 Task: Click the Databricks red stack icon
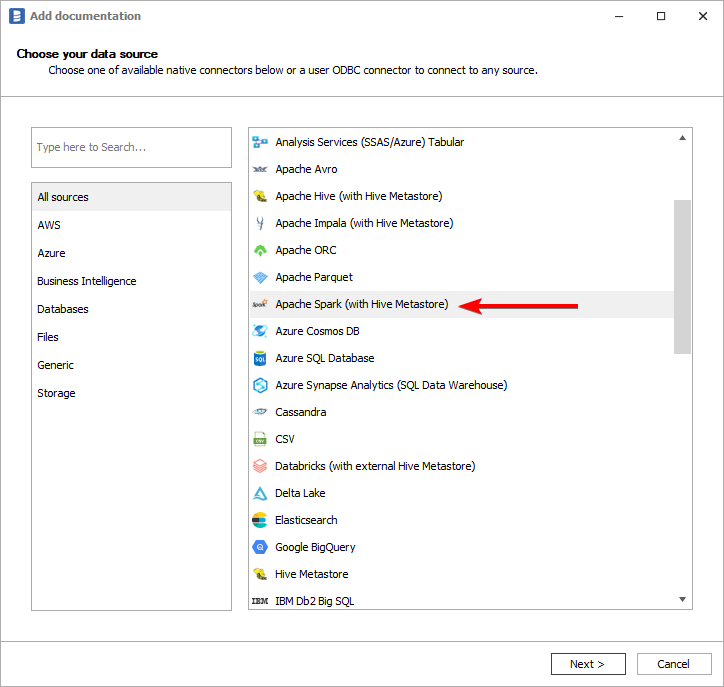coord(260,466)
